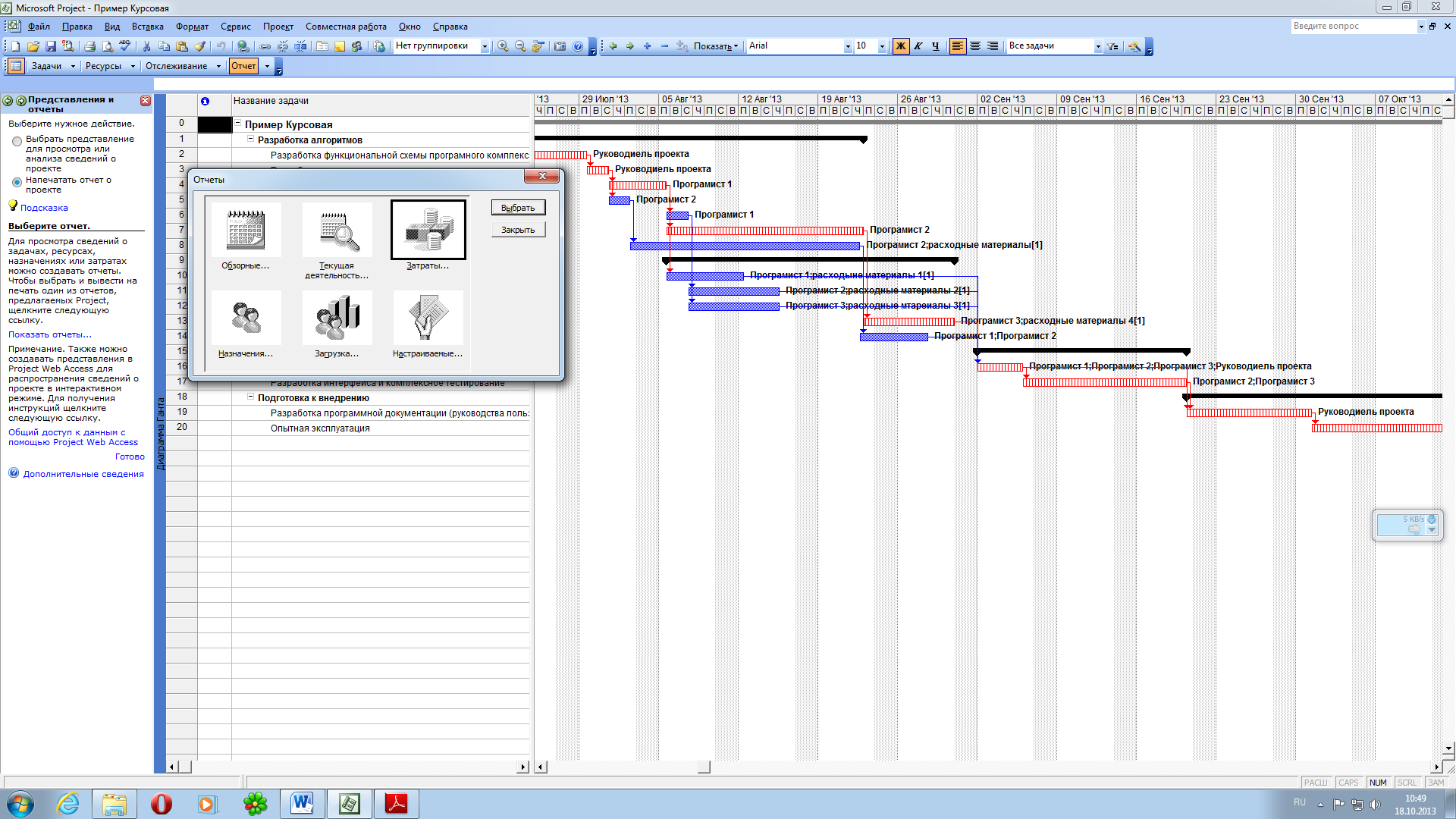Collapse the 'Разработка алгоритмов' summary task
This screenshot has width=1456, height=819.
[x=251, y=139]
